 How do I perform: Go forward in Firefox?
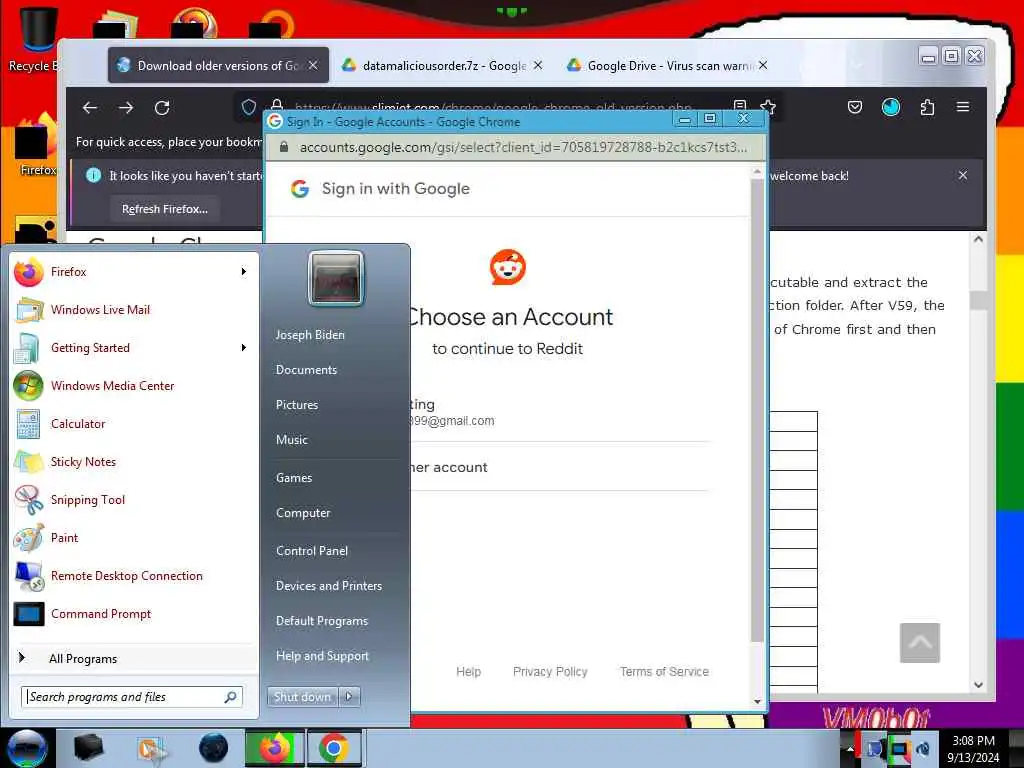tap(126, 108)
